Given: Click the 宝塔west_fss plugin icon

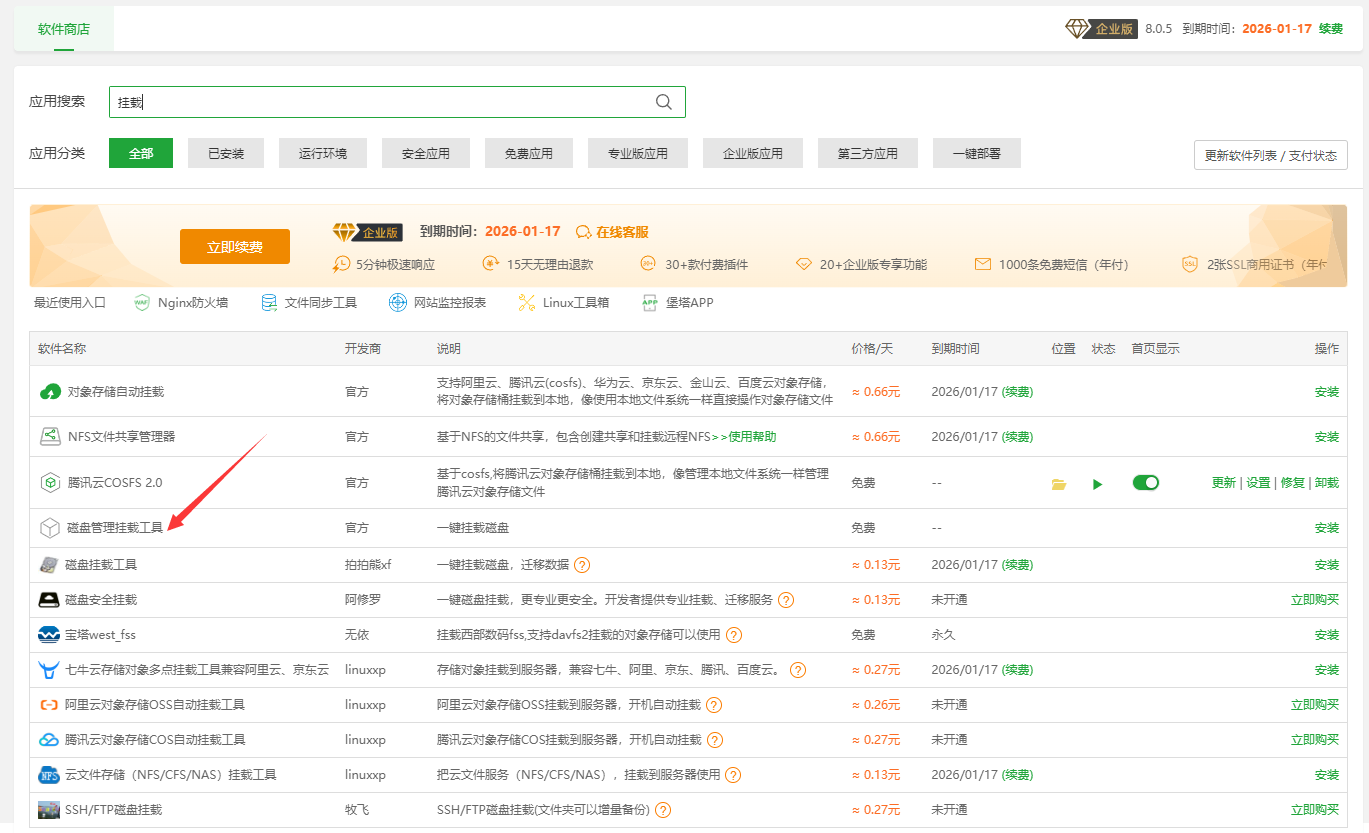Looking at the screenshot, I should (x=49, y=635).
